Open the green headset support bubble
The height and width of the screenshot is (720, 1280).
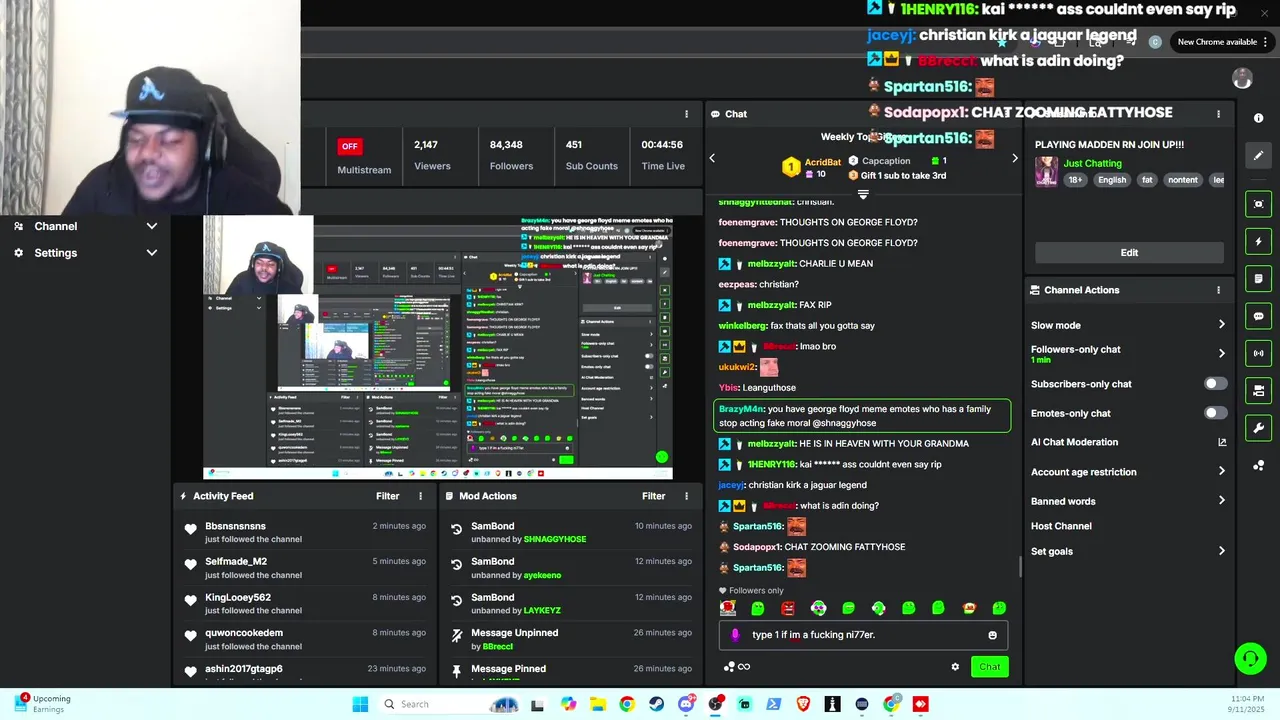coord(1250,658)
